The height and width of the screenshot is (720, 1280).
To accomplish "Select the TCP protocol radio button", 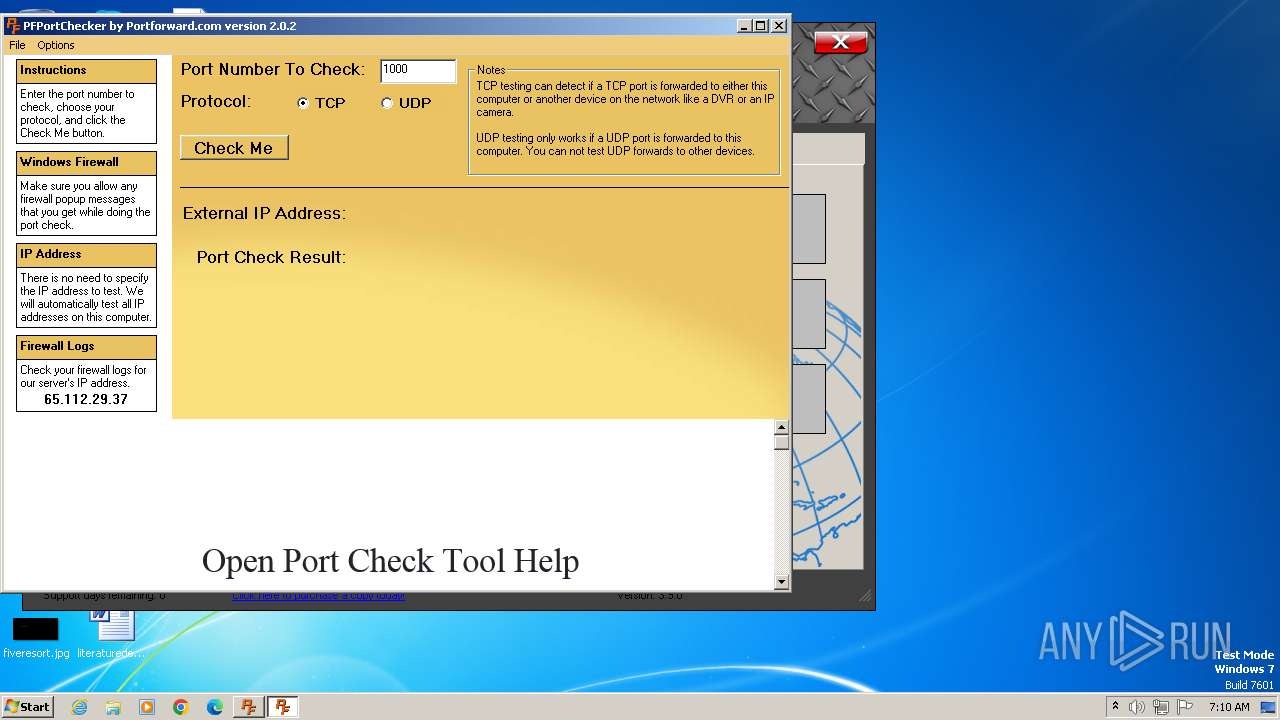I will click(303, 103).
